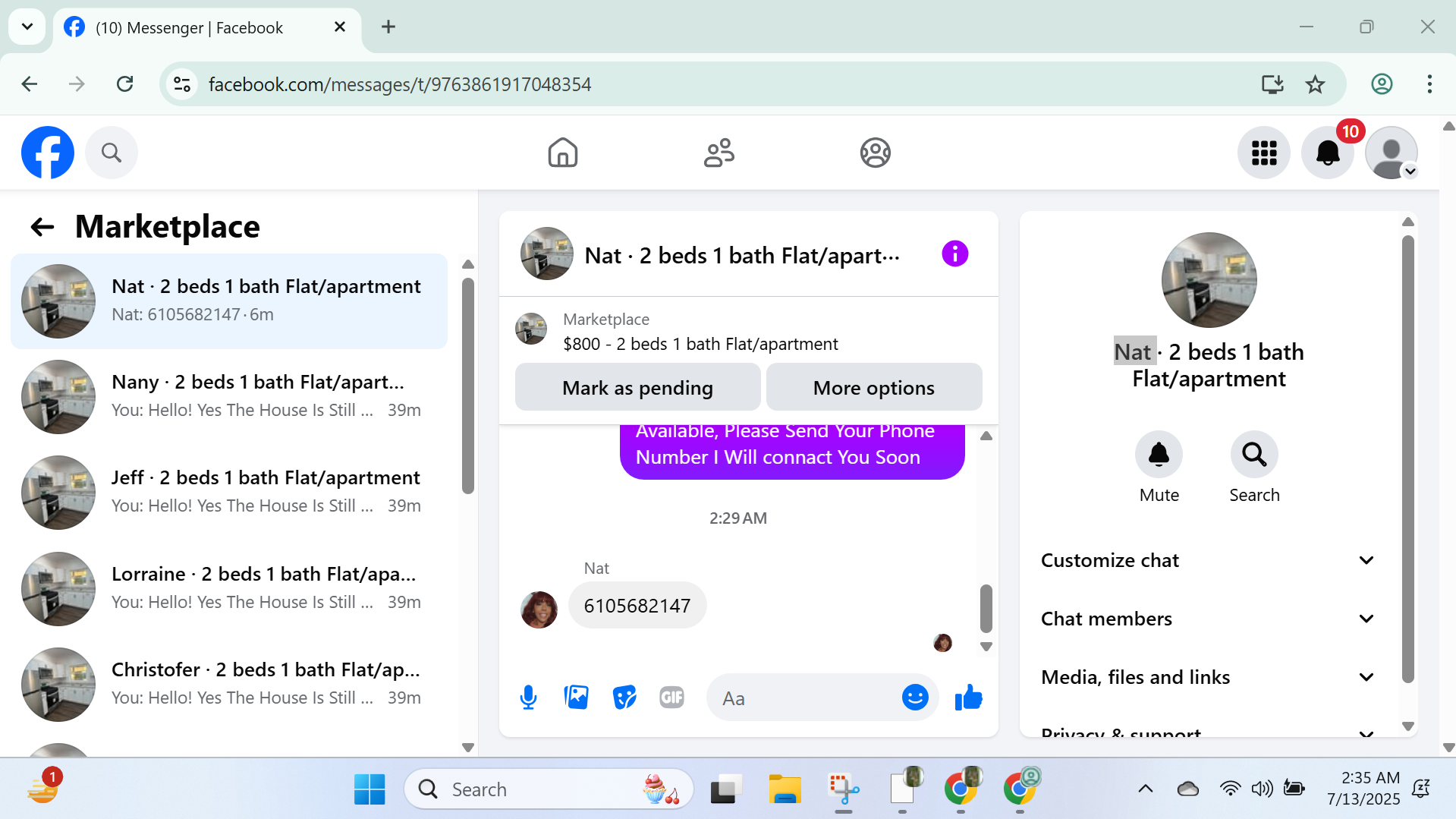Image resolution: width=1456 pixels, height=819 pixels.
Task: Open the Task View icon on taskbar
Action: point(726,789)
